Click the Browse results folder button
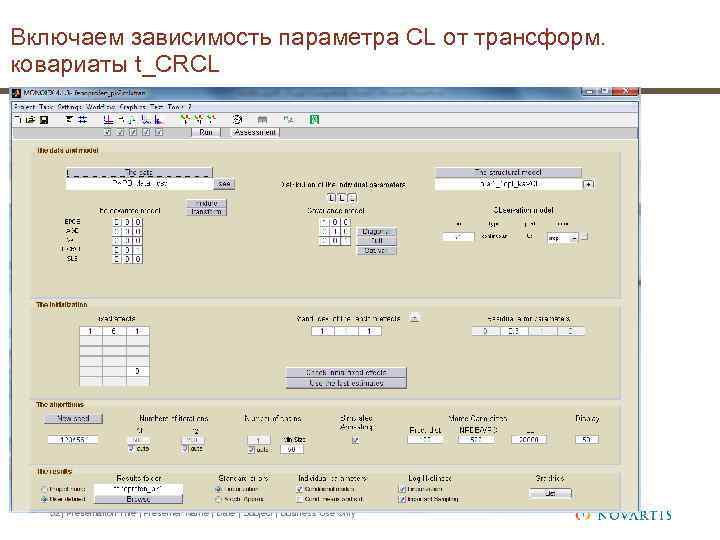This screenshot has width=720, height=540. [139, 499]
